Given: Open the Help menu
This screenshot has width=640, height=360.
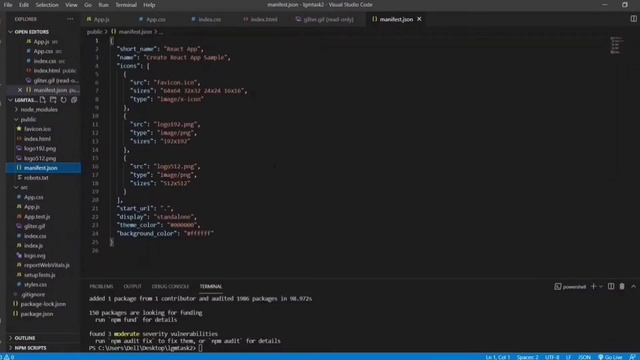Looking at the screenshot, I should [149, 5].
